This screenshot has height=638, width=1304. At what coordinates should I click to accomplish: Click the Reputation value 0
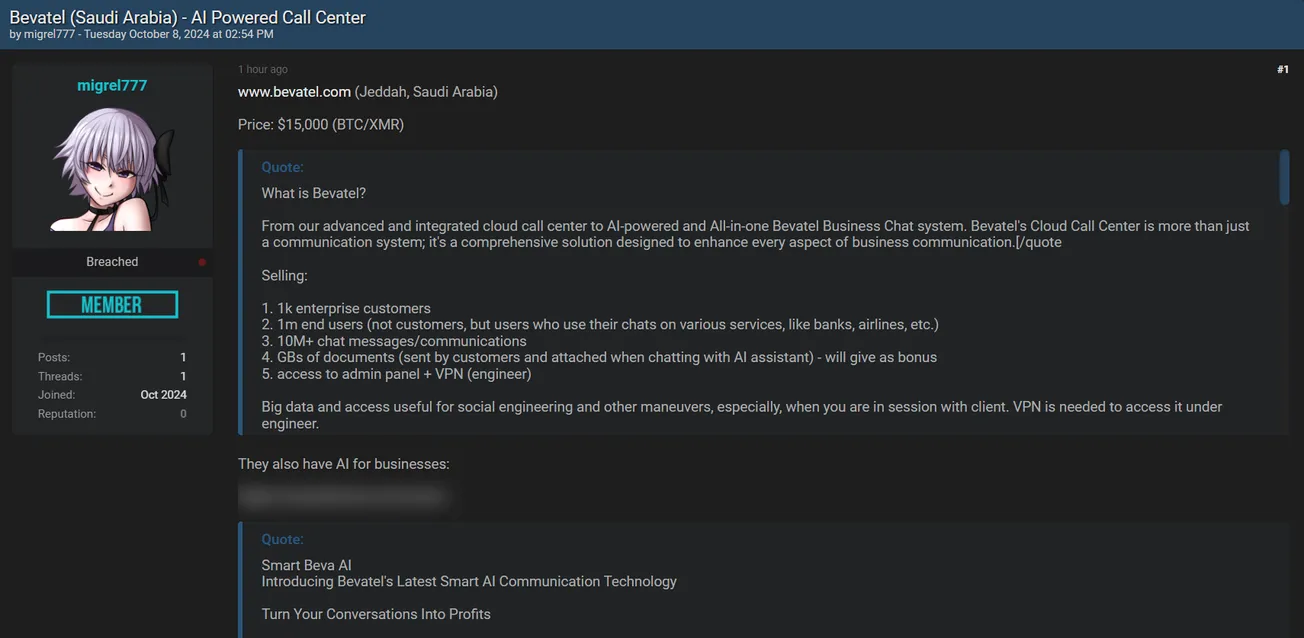tap(183, 414)
